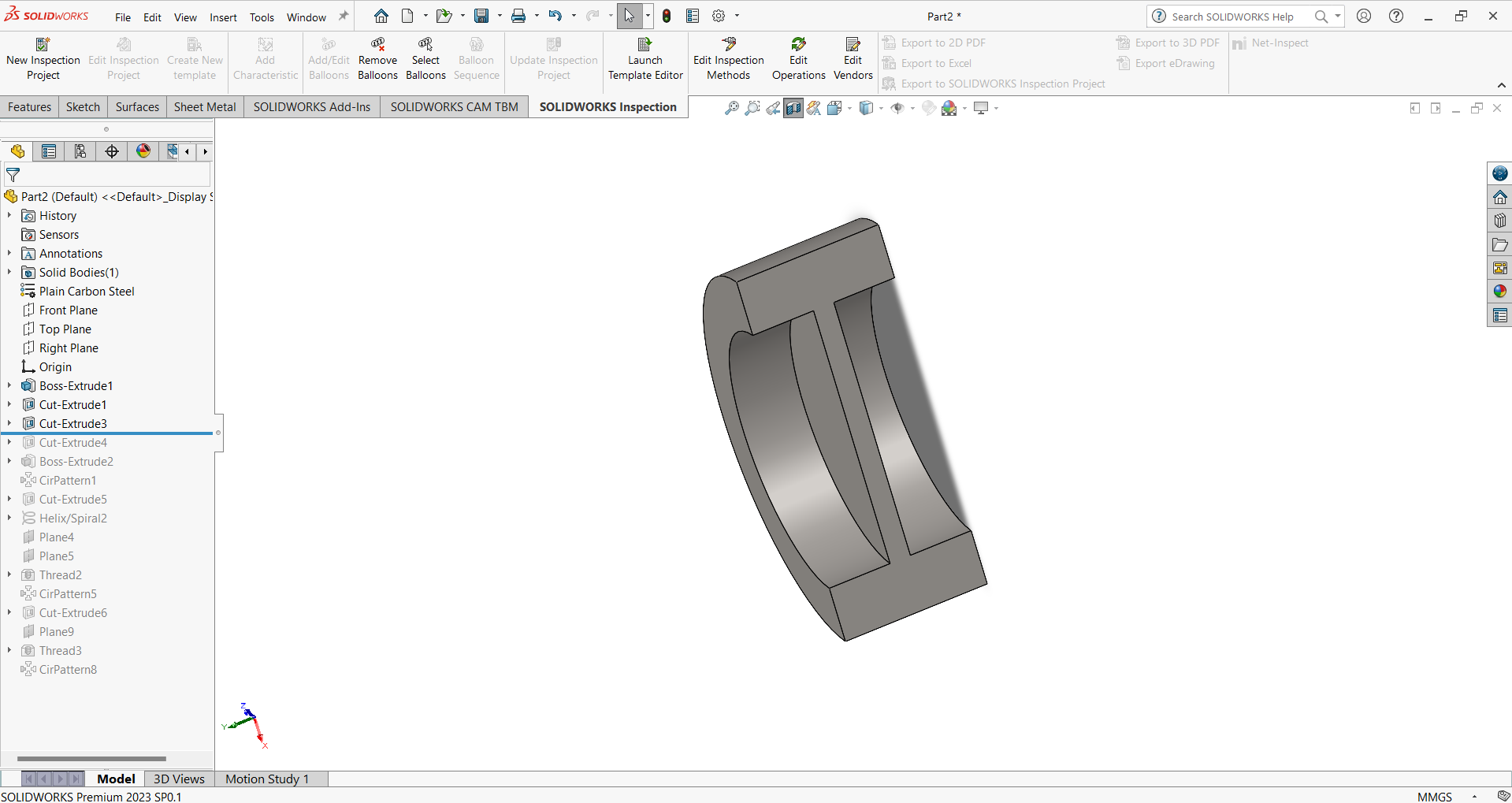
Task: Open the DisplayManager color ball tab
Action: pos(143,151)
